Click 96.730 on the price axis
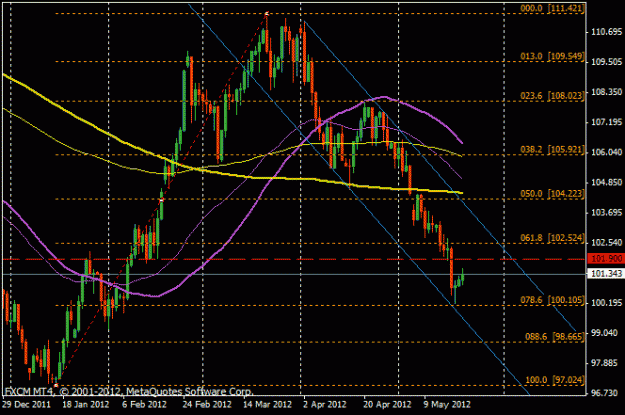This screenshot has width=625, height=415. 606,393
